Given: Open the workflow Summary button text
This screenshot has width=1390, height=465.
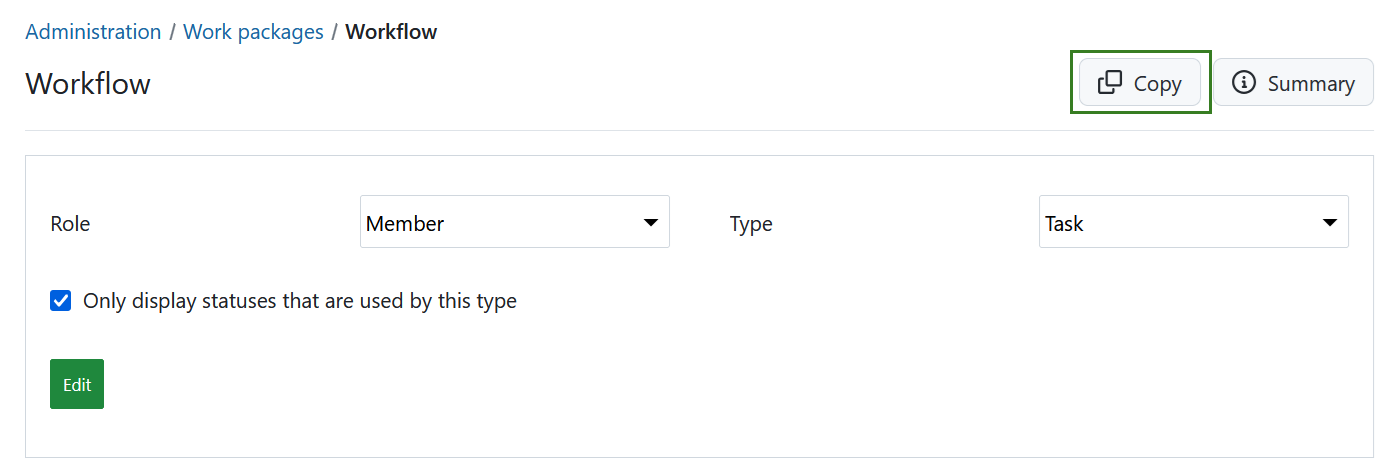Looking at the screenshot, I should click(x=1311, y=84).
